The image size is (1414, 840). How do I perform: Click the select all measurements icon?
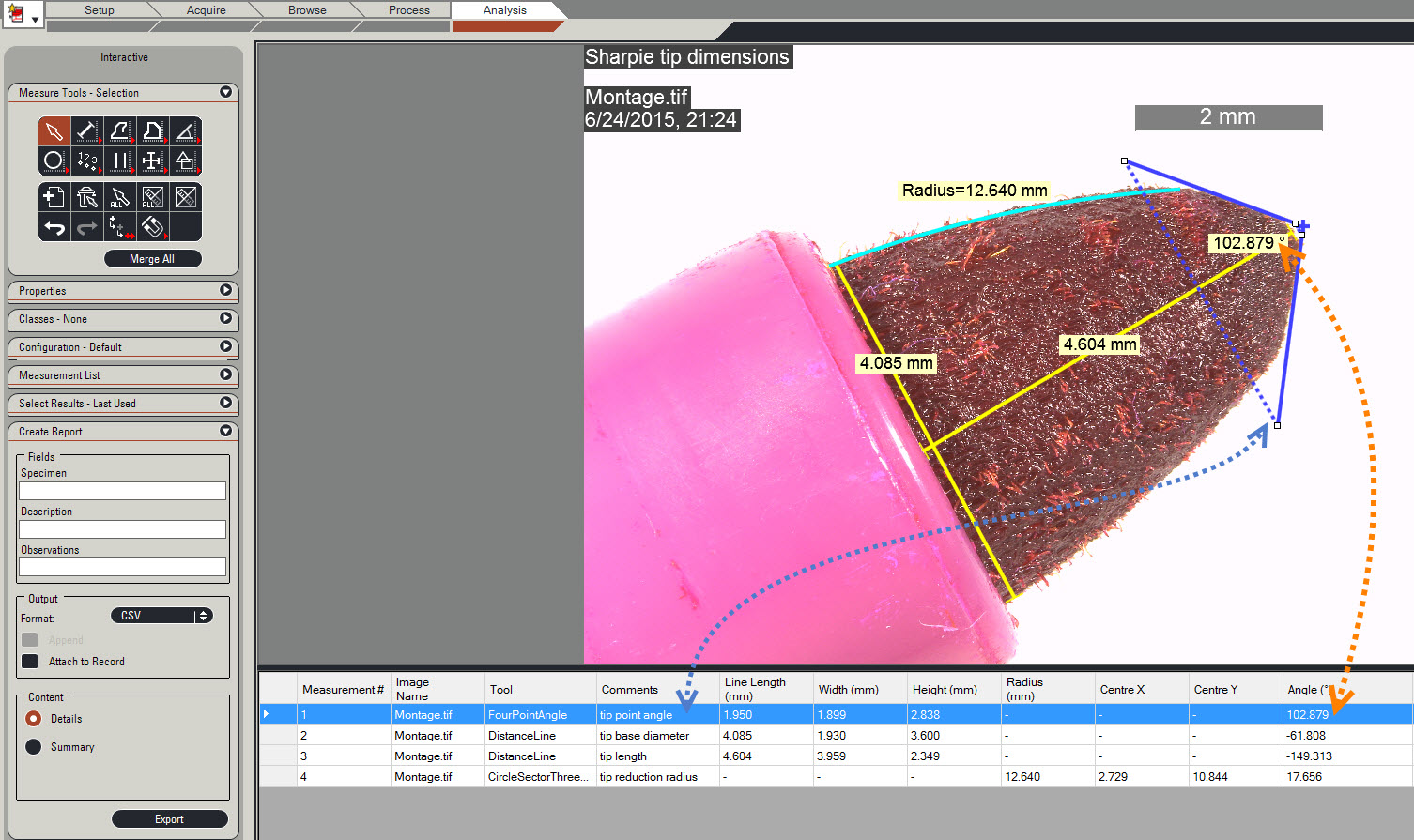(120, 197)
